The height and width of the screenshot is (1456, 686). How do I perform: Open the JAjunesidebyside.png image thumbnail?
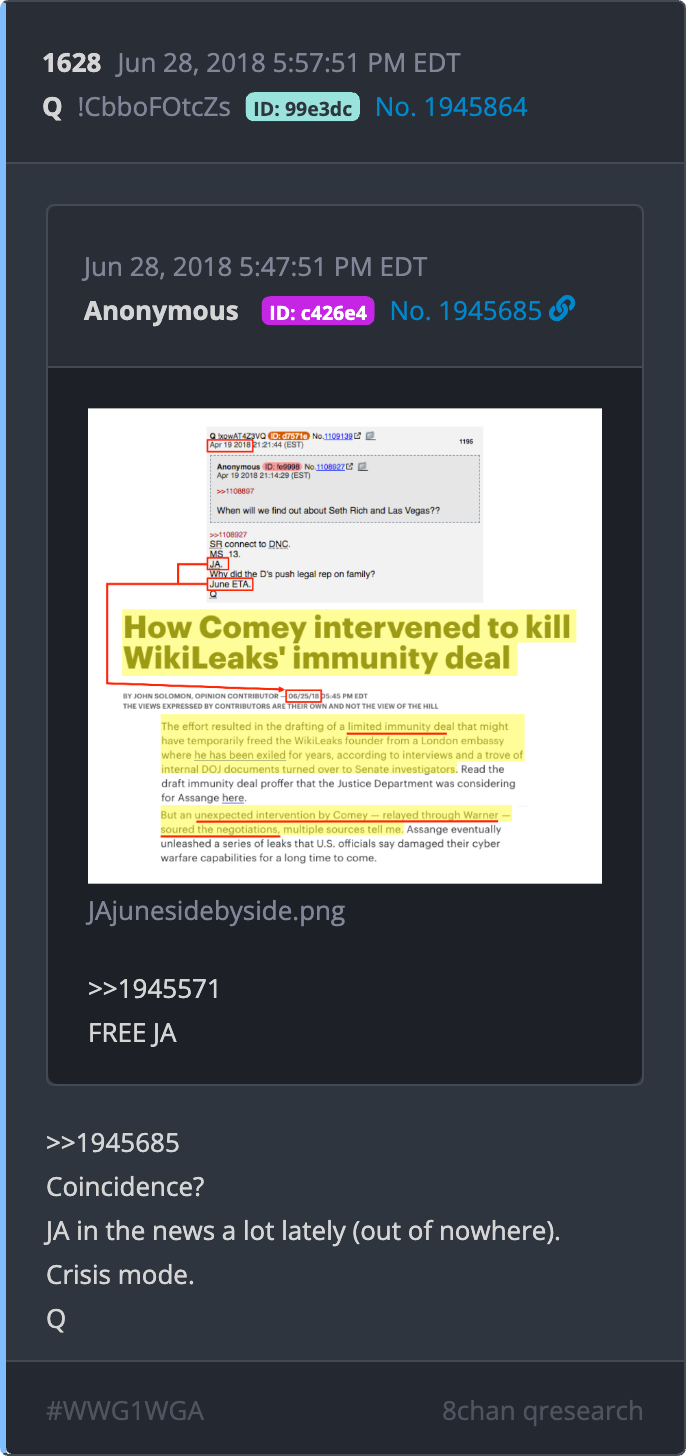pos(345,646)
